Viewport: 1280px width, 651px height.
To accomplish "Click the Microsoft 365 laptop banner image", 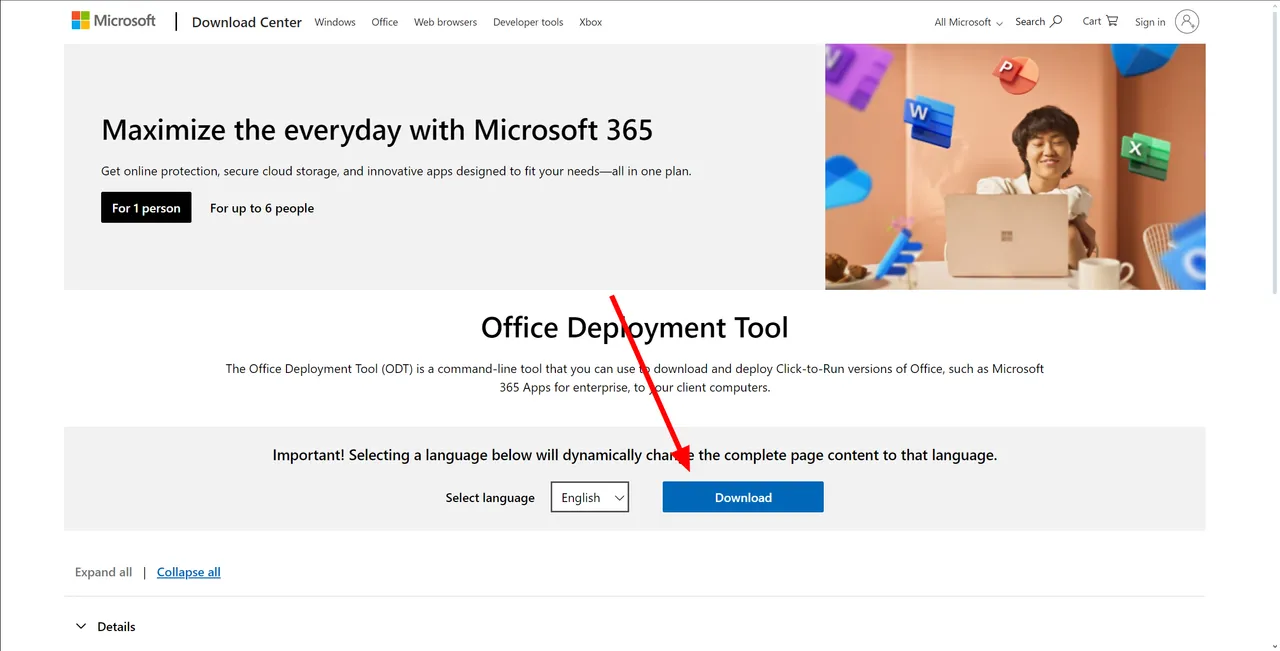I will (x=1015, y=167).
